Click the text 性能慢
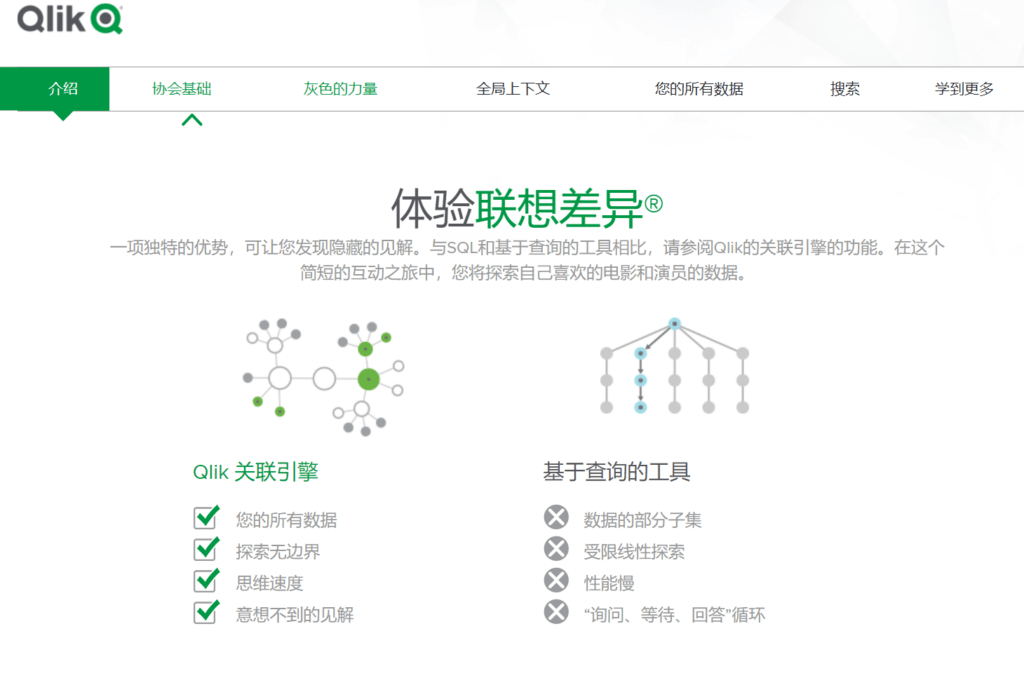The image size is (1024, 699). 609,583
